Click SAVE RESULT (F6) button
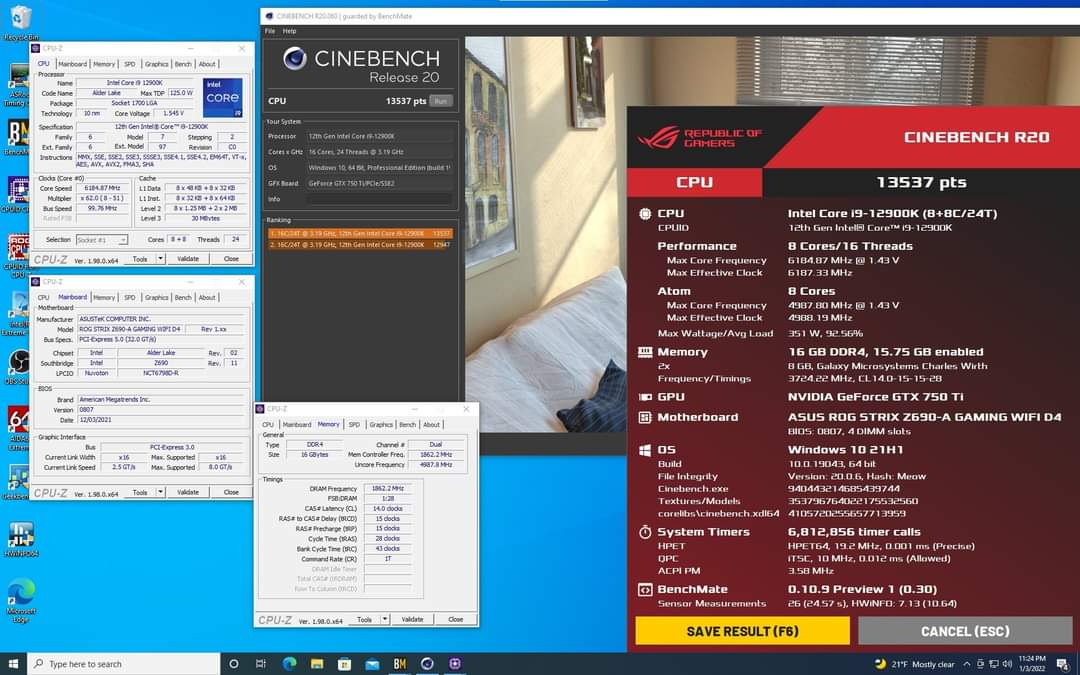 (742, 631)
